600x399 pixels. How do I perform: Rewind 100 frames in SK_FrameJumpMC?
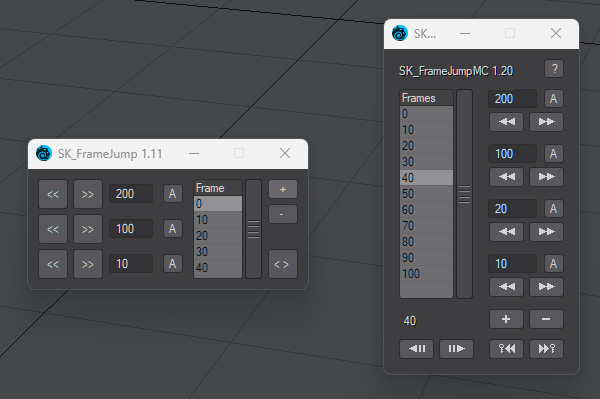point(507,177)
